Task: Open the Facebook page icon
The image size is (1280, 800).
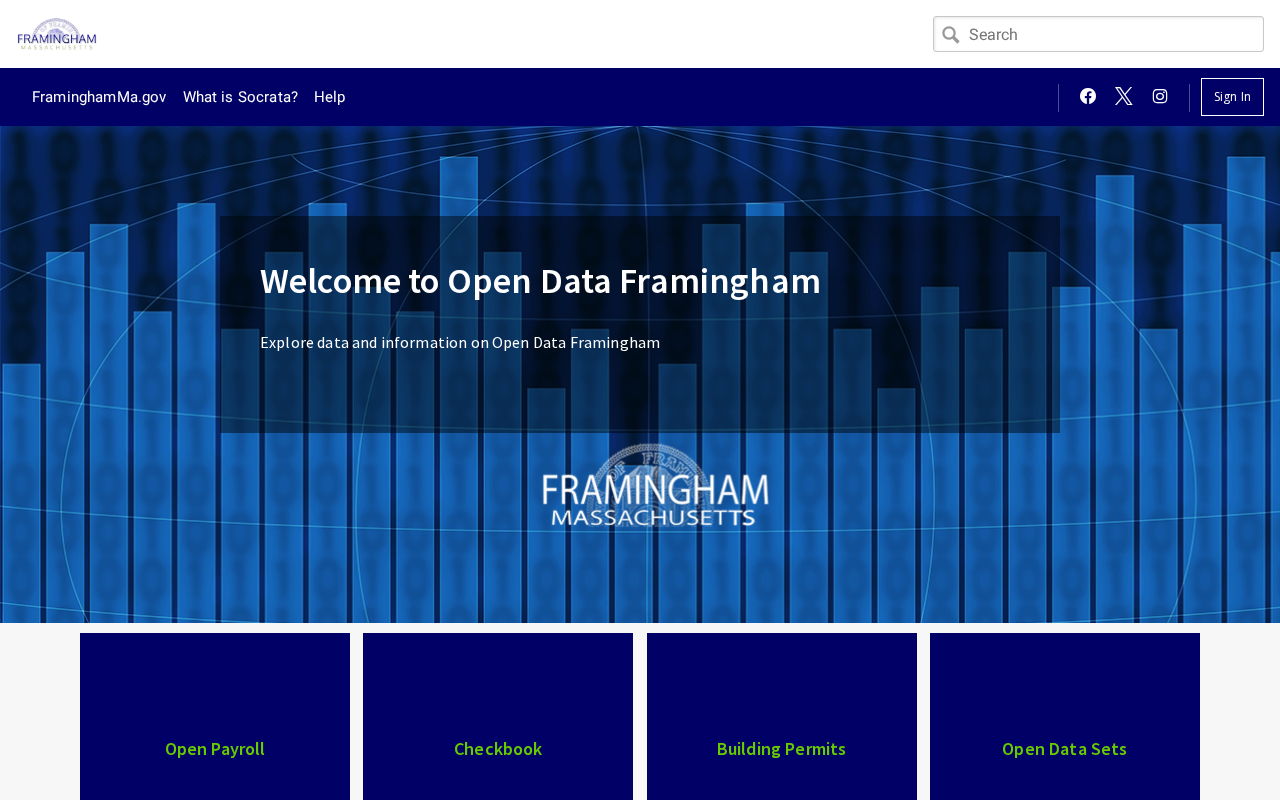Action: point(1088,96)
